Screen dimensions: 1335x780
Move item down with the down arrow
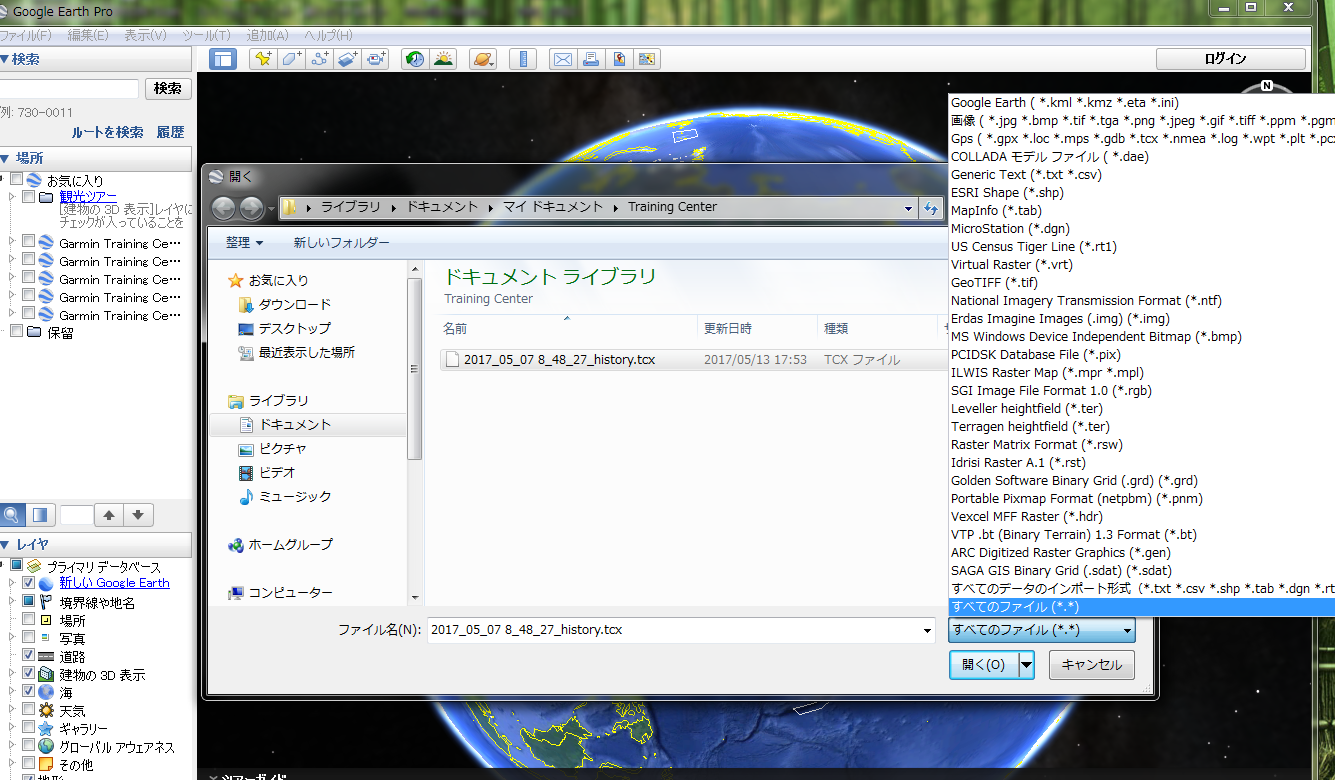[138, 515]
